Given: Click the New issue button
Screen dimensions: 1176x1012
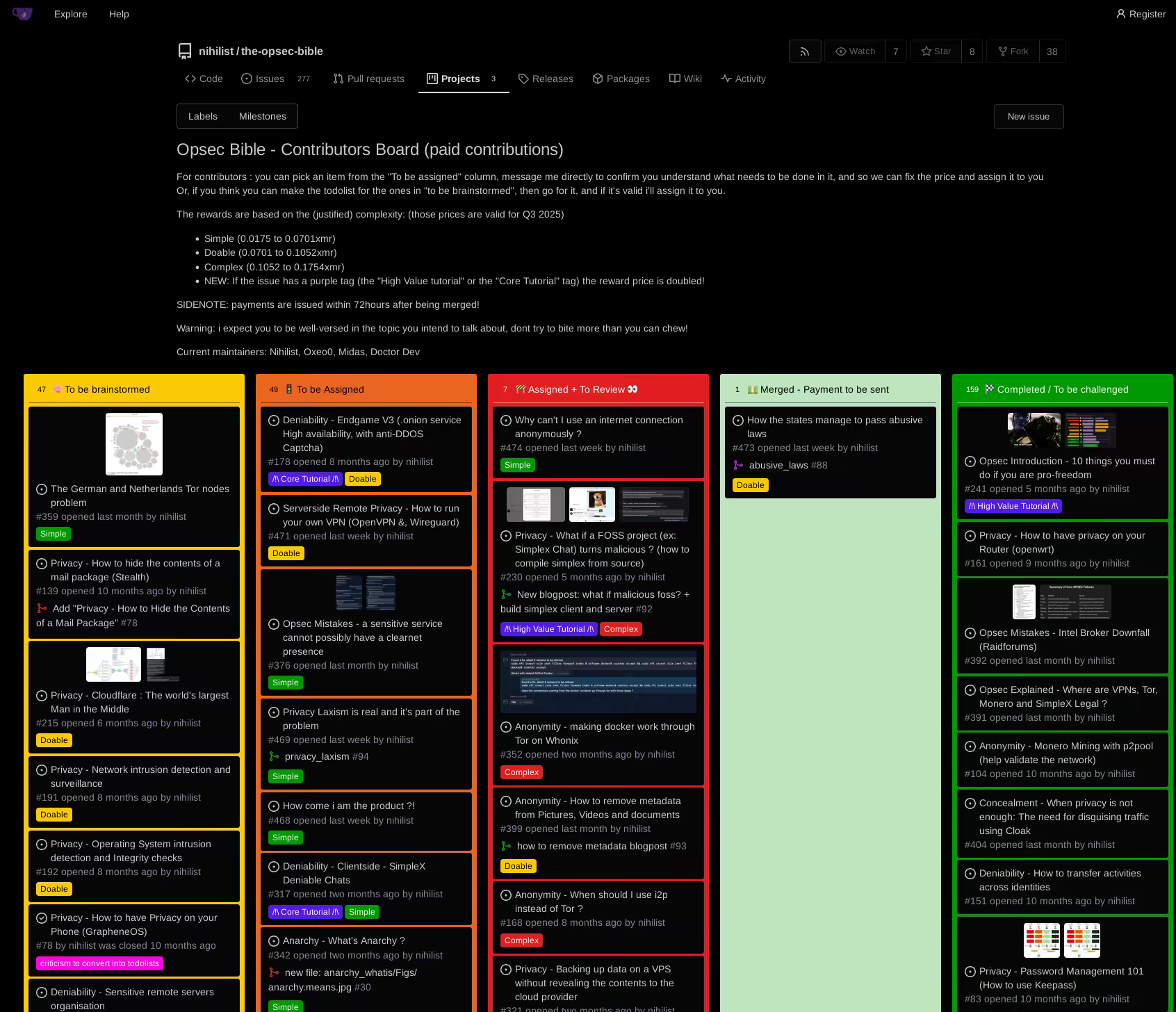Looking at the screenshot, I should pos(1028,116).
